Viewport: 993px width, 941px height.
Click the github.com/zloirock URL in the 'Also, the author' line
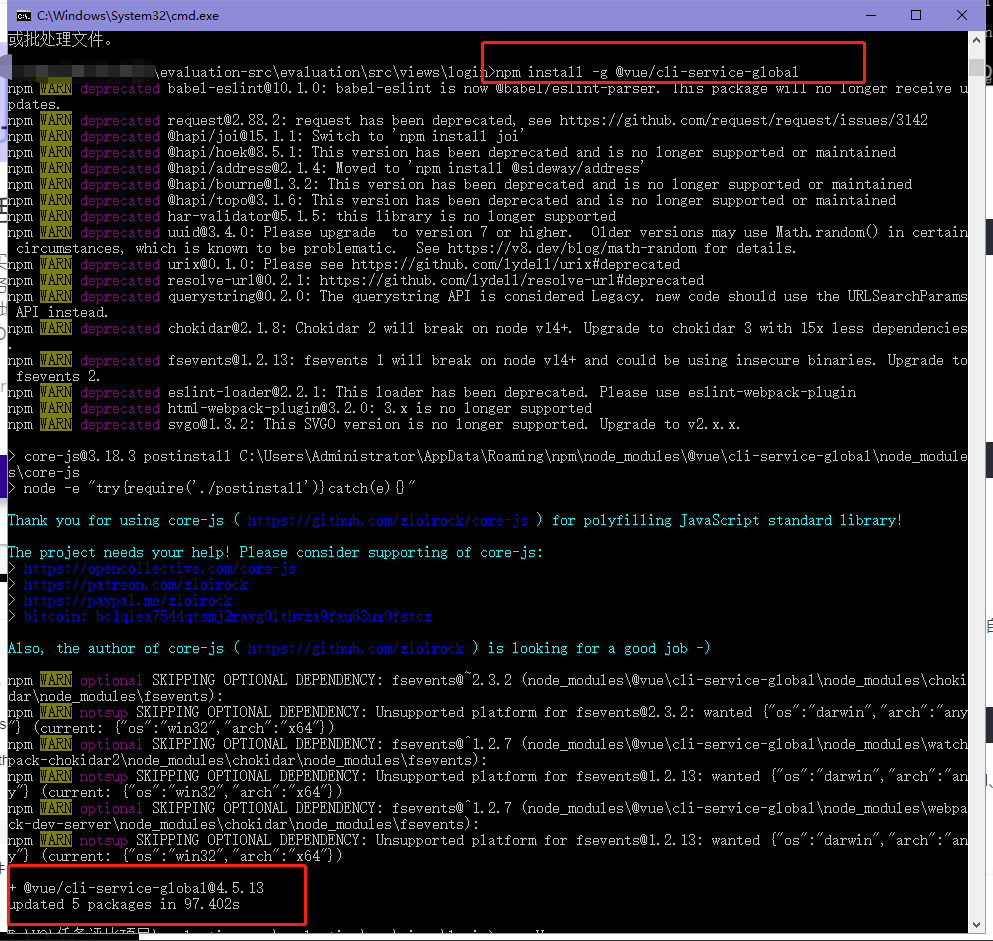pos(355,648)
